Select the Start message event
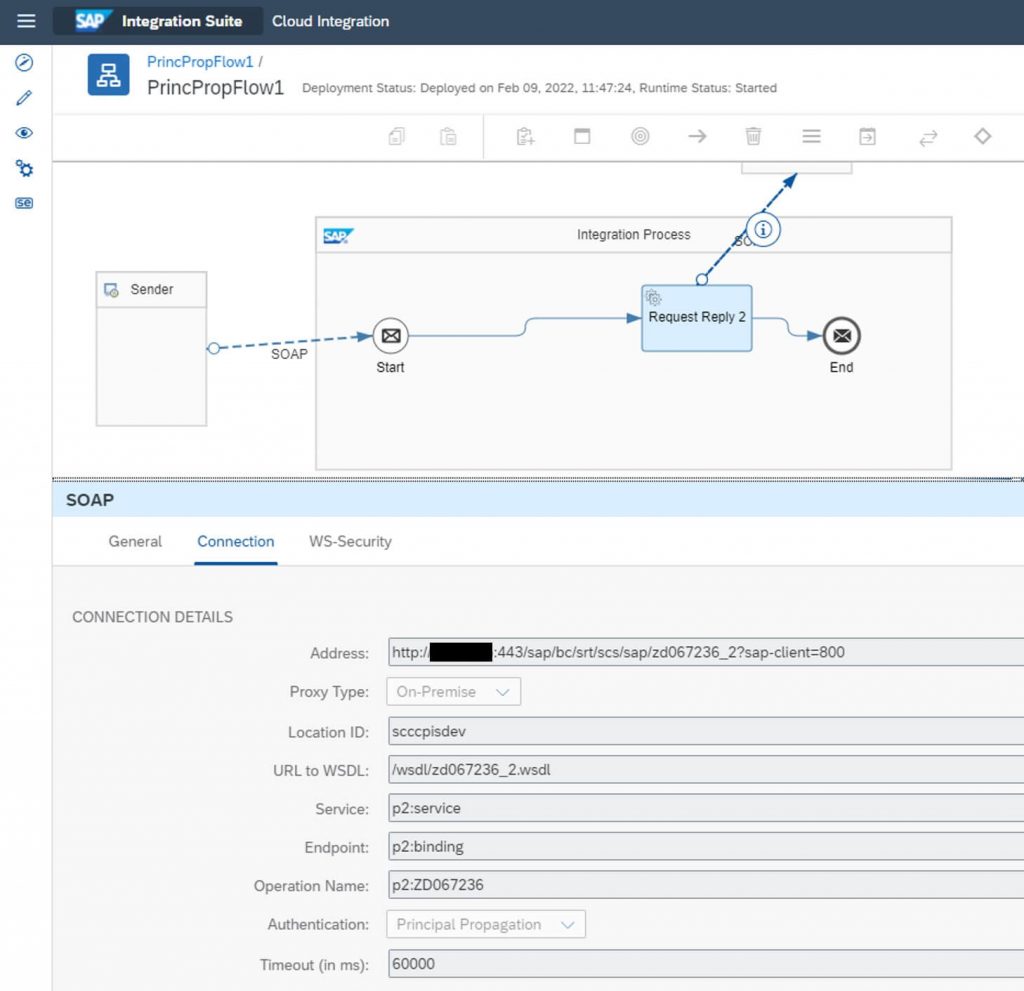 391,336
